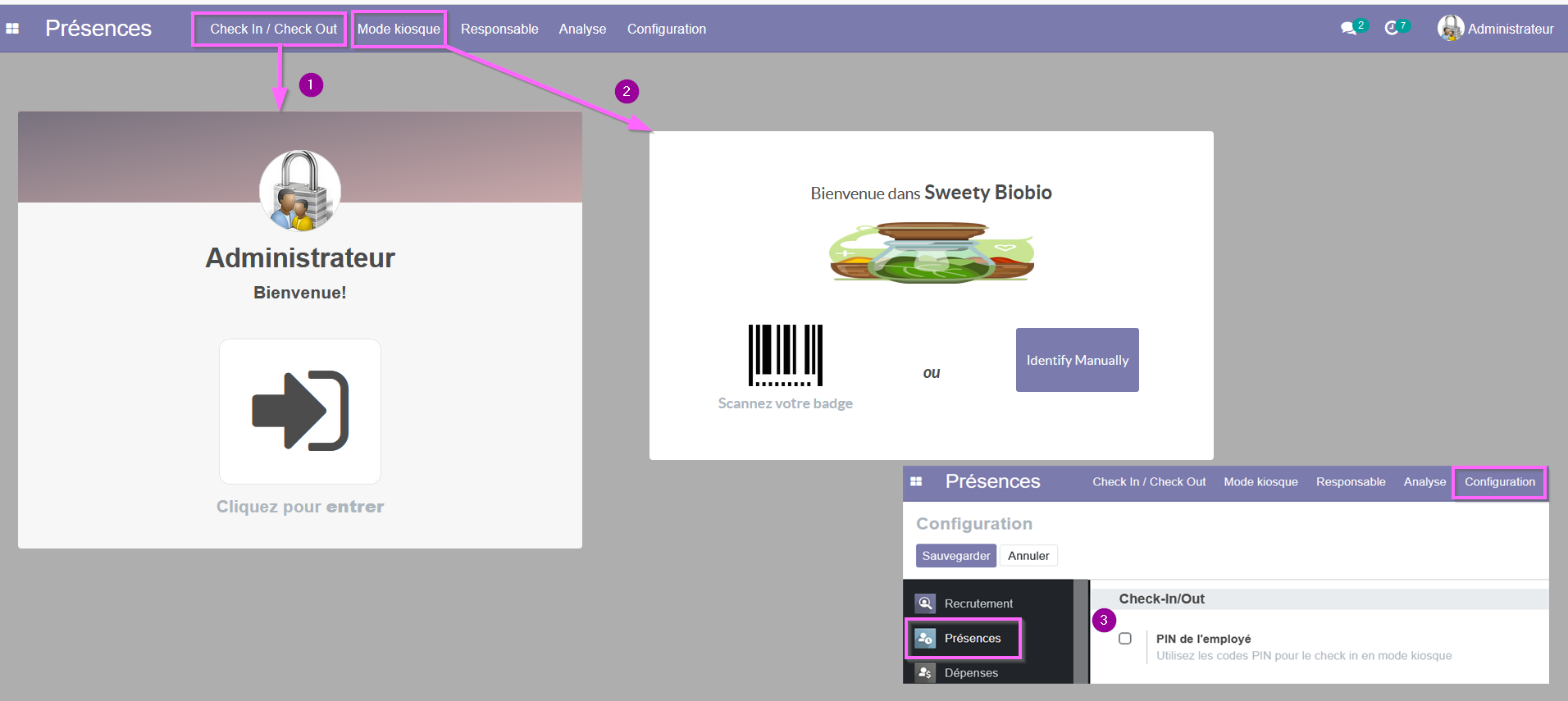
Task: Open the Configuration menu in top bar
Action: coord(667,29)
